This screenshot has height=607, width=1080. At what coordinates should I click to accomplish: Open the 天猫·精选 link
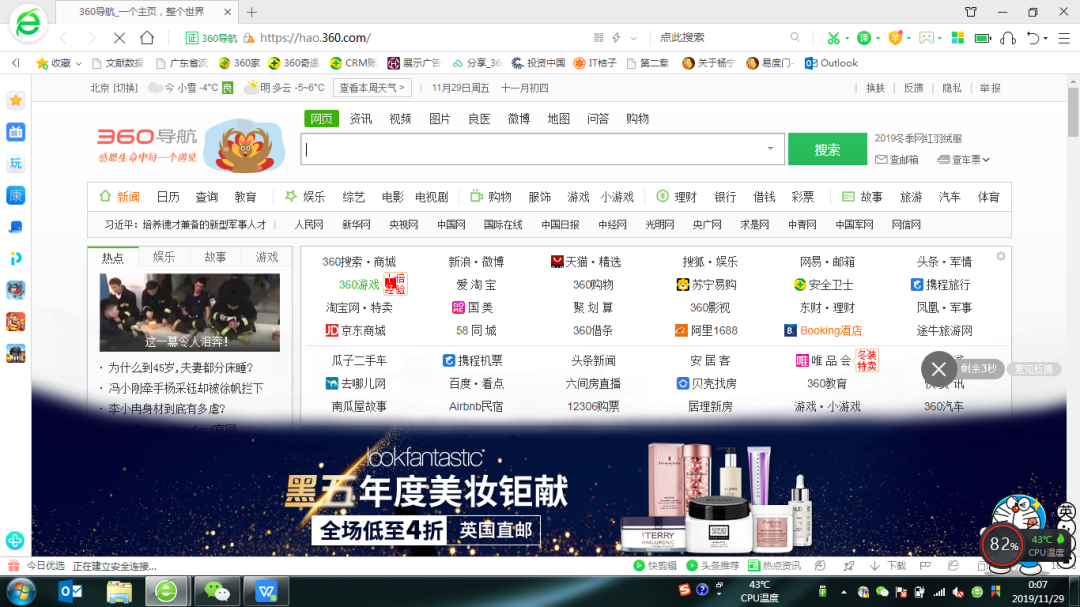586,262
